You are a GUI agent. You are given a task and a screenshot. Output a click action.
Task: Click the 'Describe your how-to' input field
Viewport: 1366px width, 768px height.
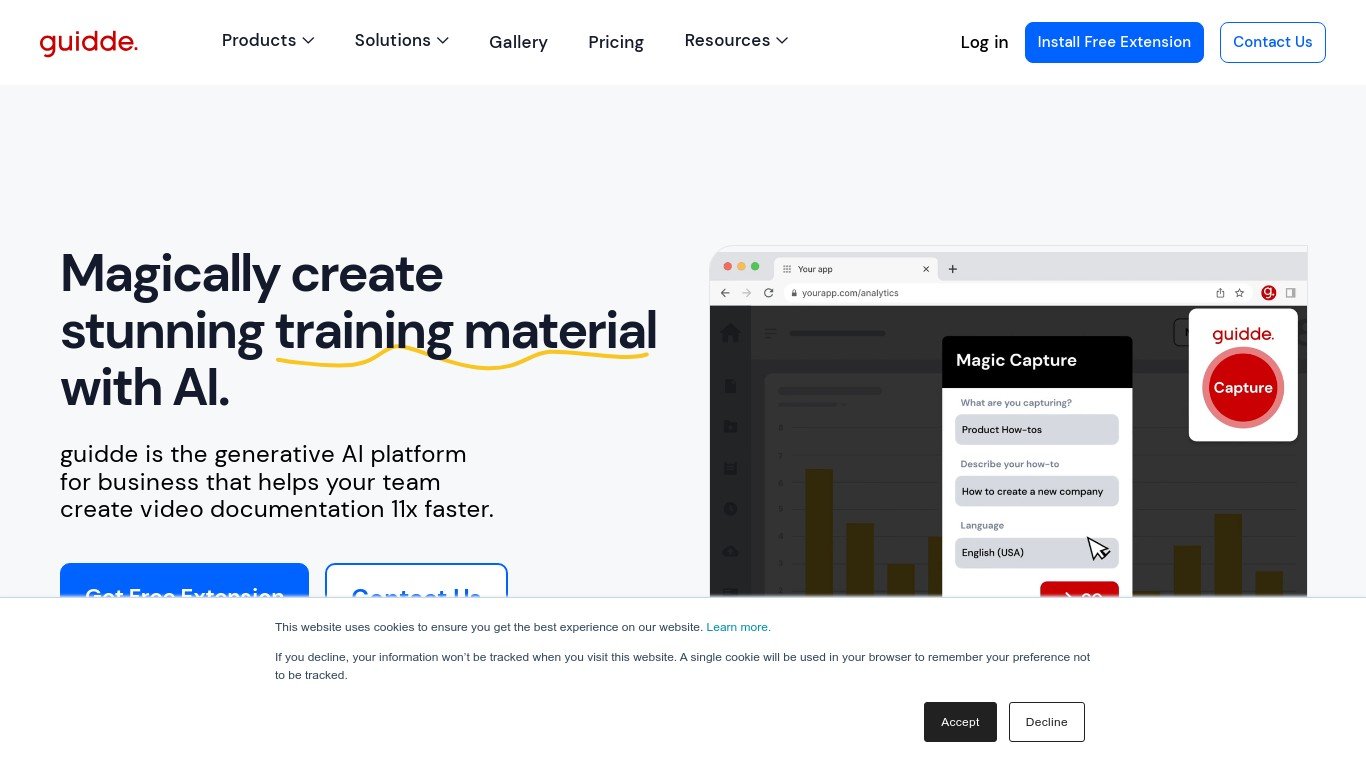1036,491
